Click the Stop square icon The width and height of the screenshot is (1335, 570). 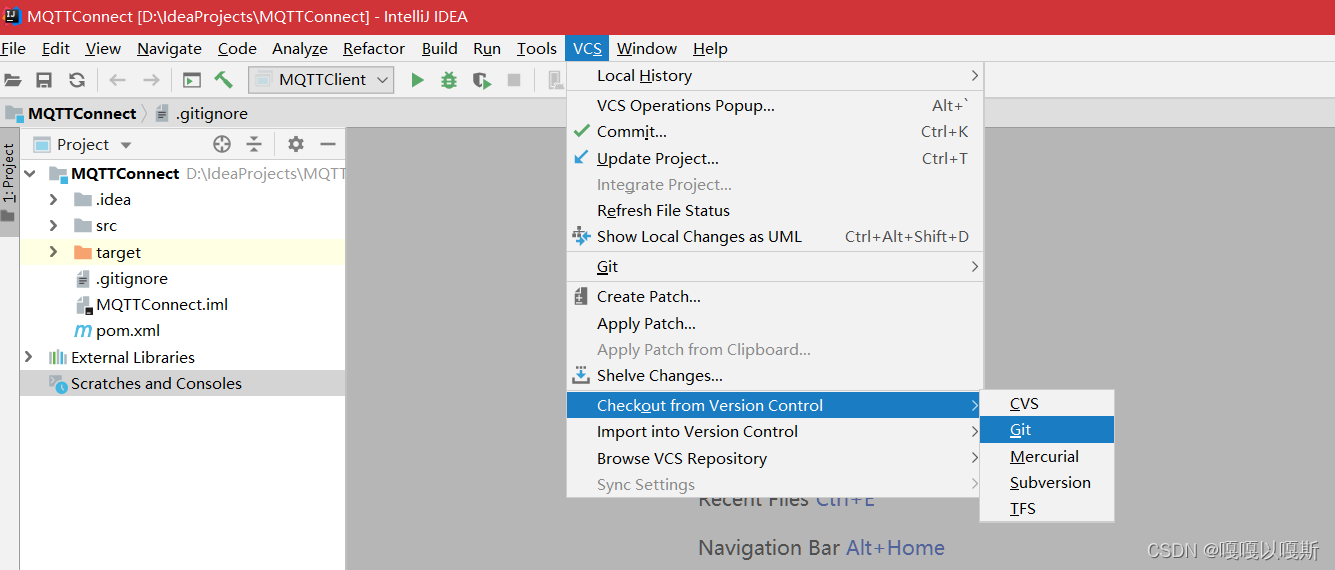tap(514, 80)
